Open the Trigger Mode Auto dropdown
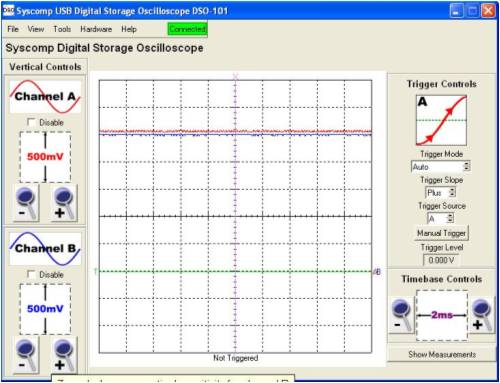 [x=441, y=166]
